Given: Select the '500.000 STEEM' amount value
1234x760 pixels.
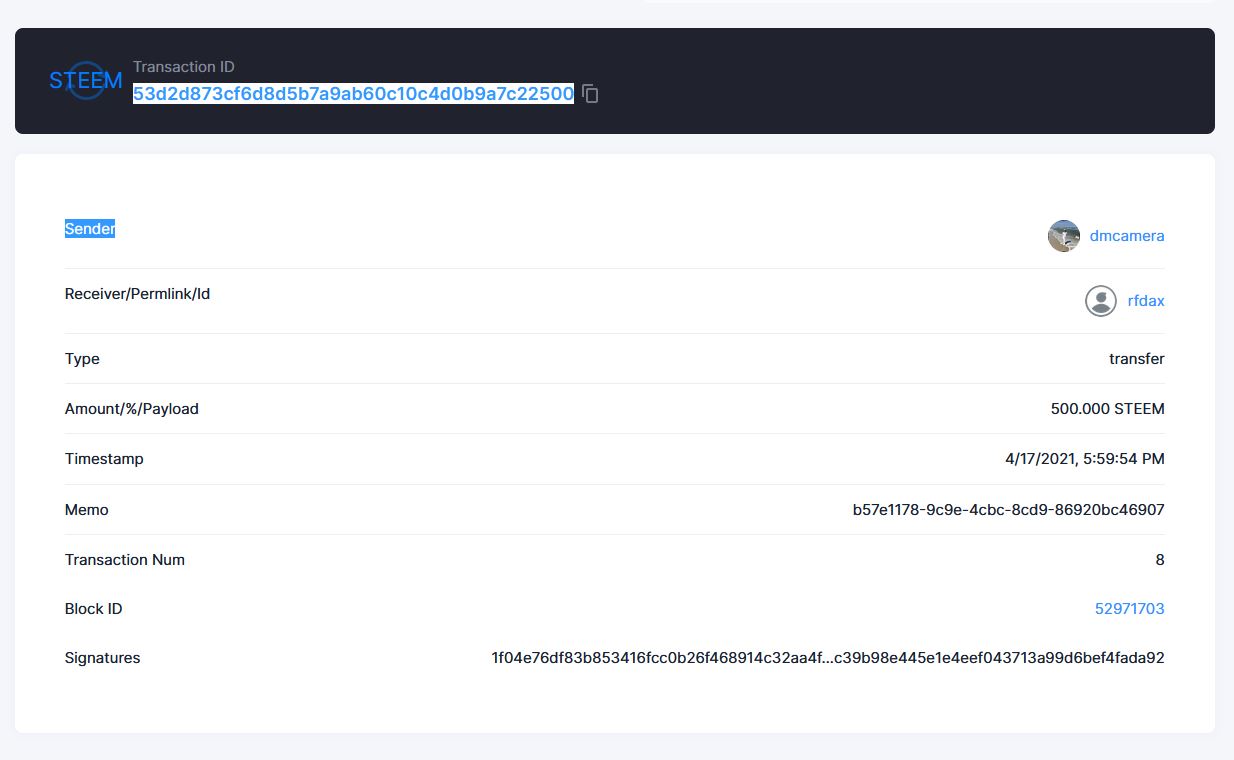Looking at the screenshot, I should [1108, 409].
